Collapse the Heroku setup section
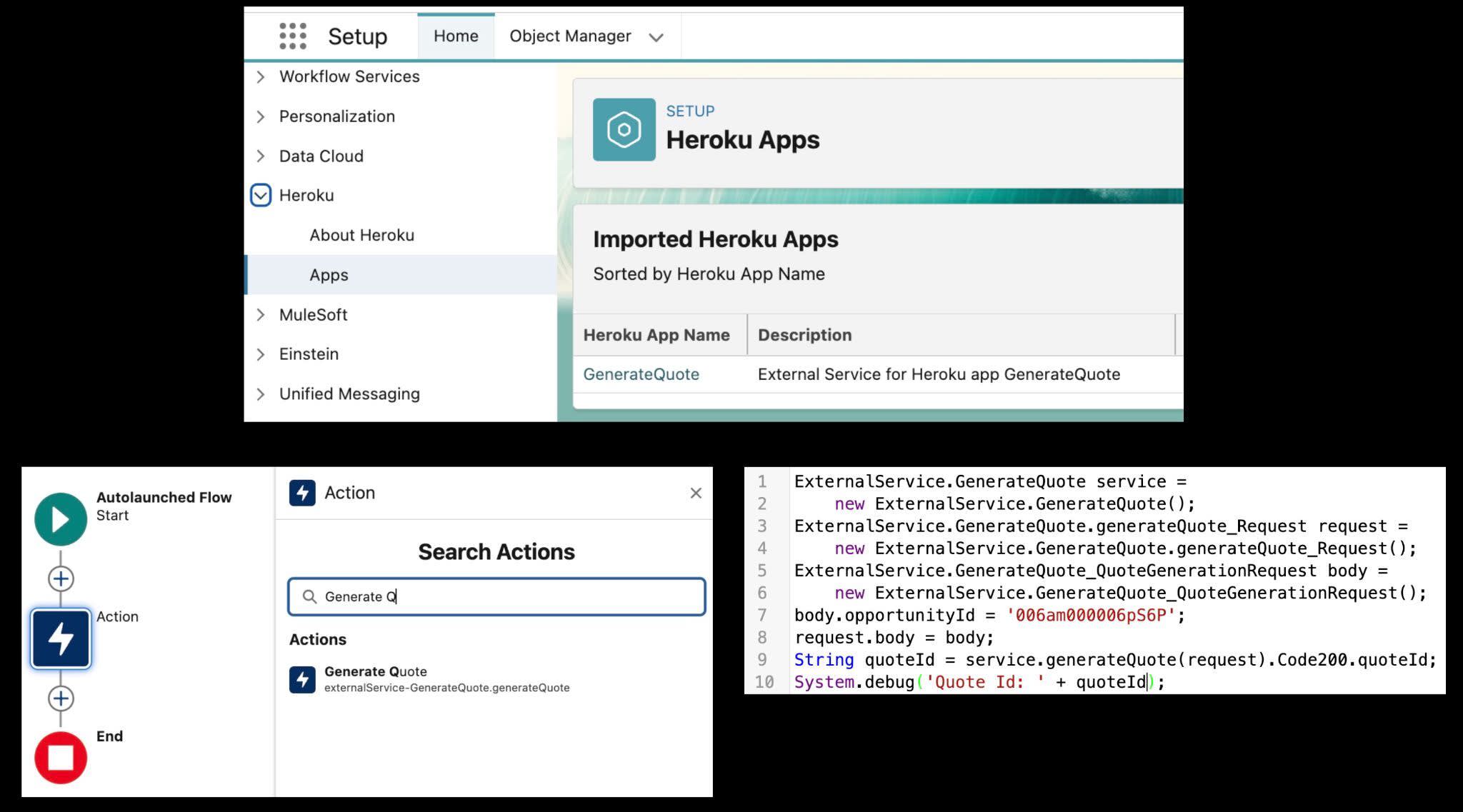Viewport: 1463px width, 812px height. 261,195
